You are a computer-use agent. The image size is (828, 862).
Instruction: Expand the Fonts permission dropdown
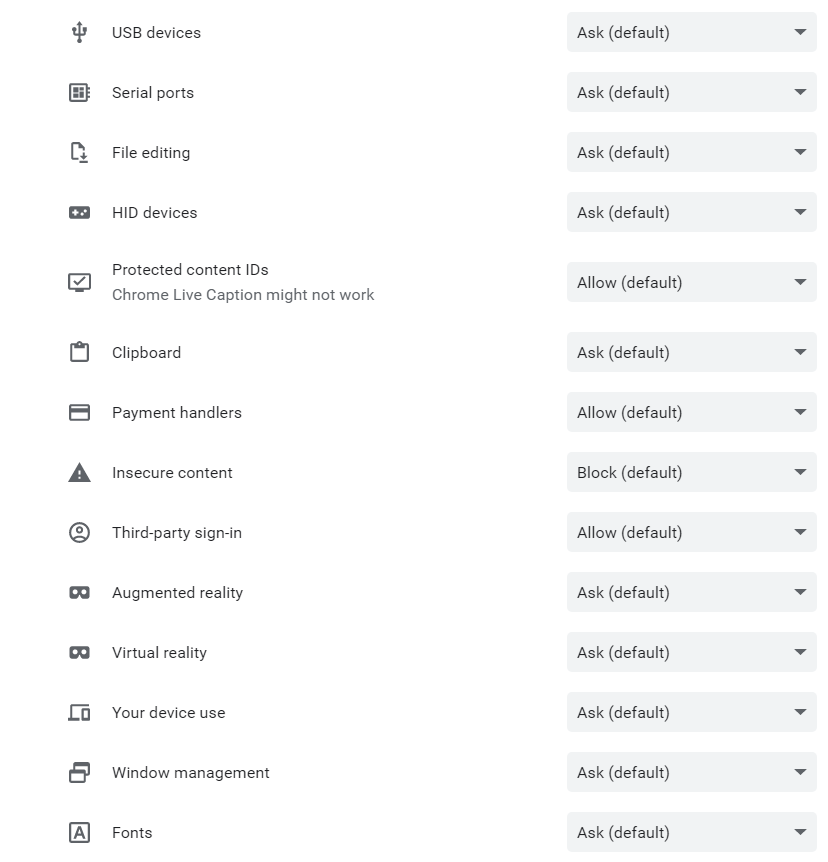tap(691, 833)
